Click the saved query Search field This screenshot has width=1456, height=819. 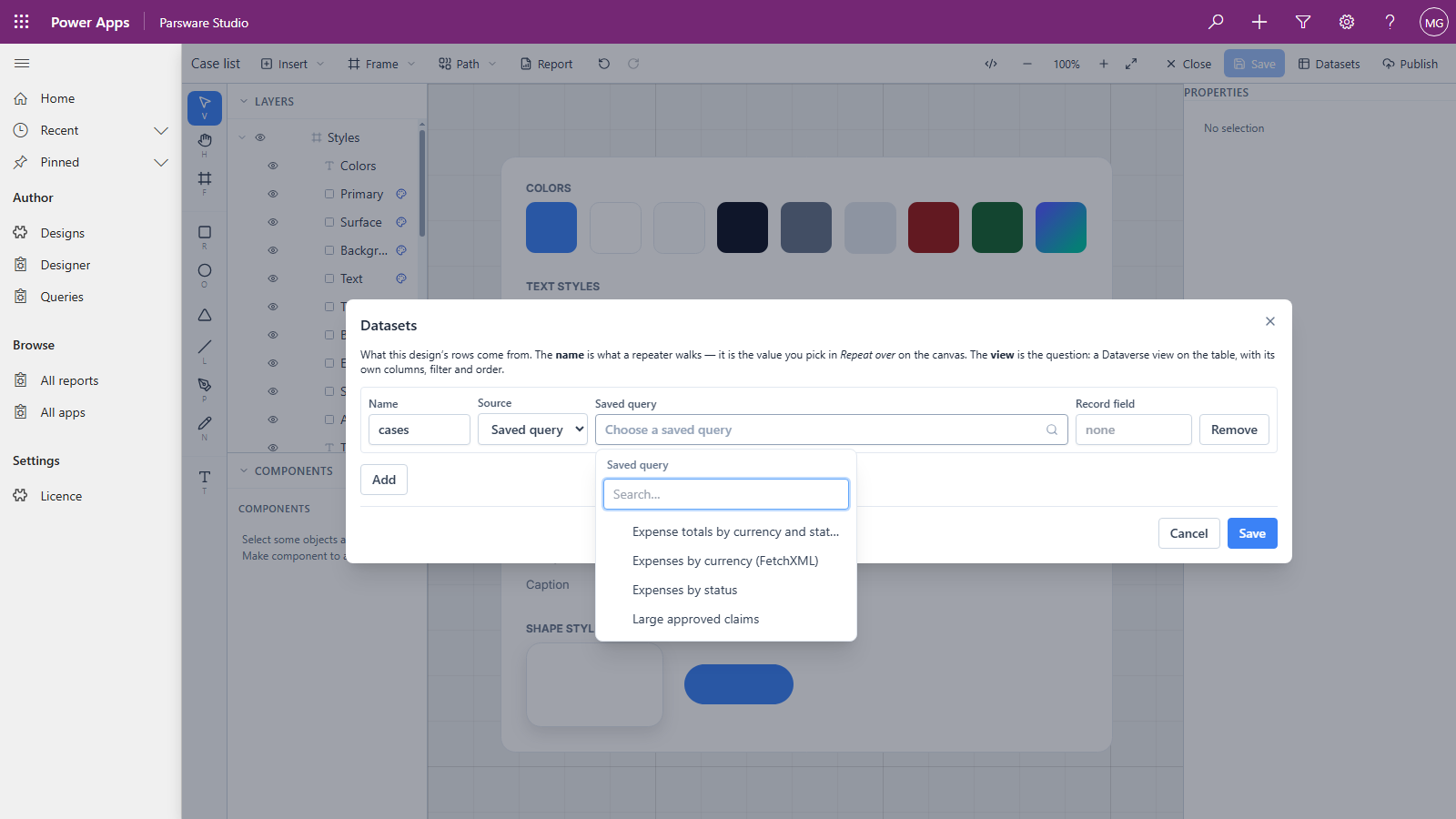pyautogui.click(x=726, y=494)
